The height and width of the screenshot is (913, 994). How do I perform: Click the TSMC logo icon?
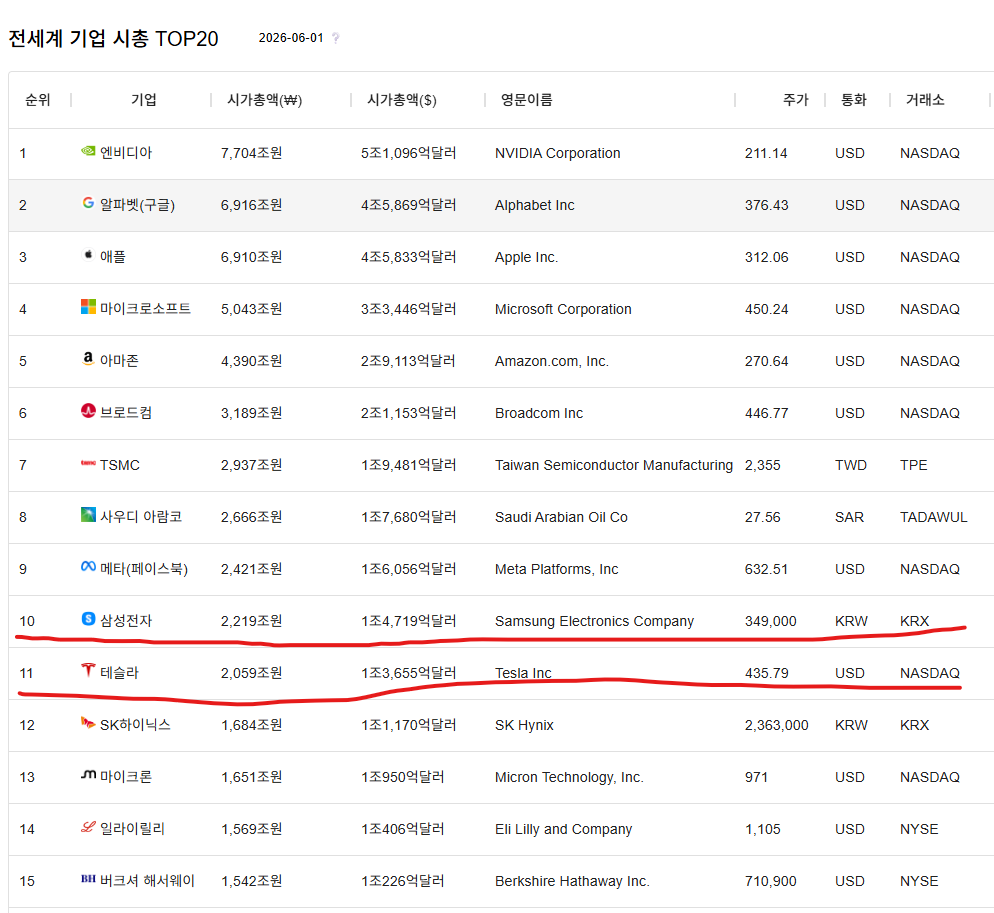(x=88, y=463)
